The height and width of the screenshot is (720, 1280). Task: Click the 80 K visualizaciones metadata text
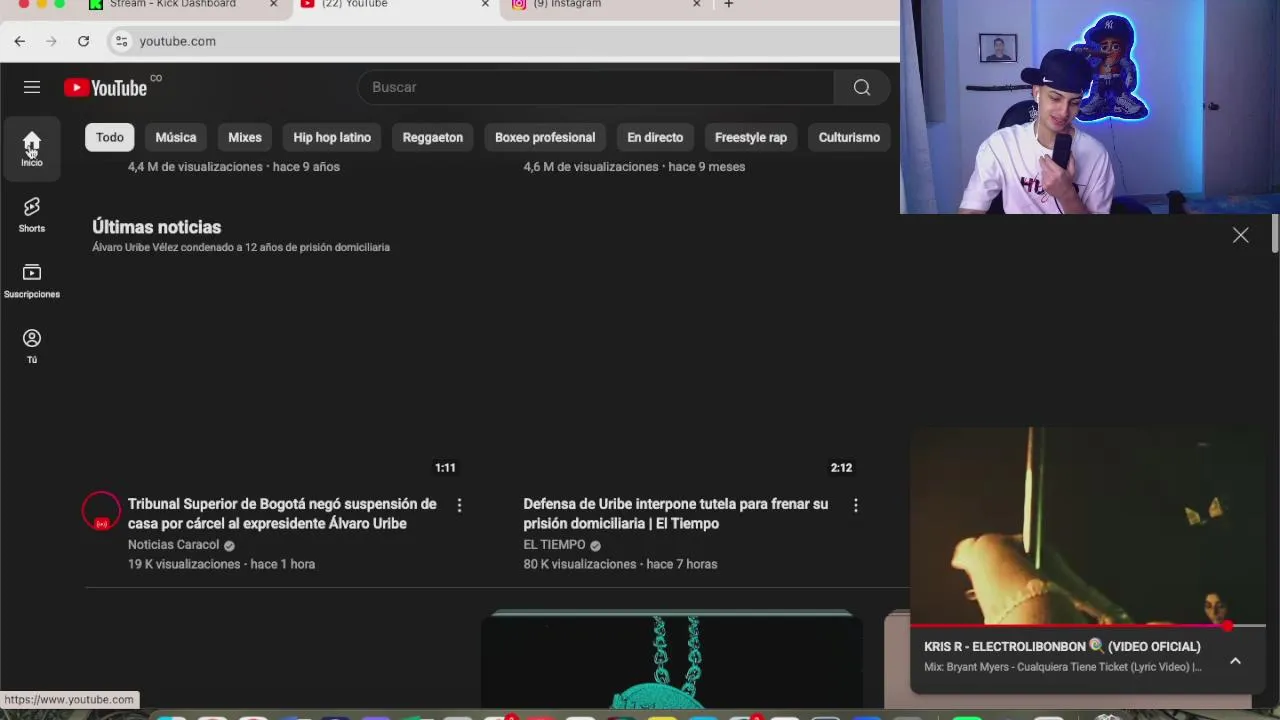[x=580, y=564]
